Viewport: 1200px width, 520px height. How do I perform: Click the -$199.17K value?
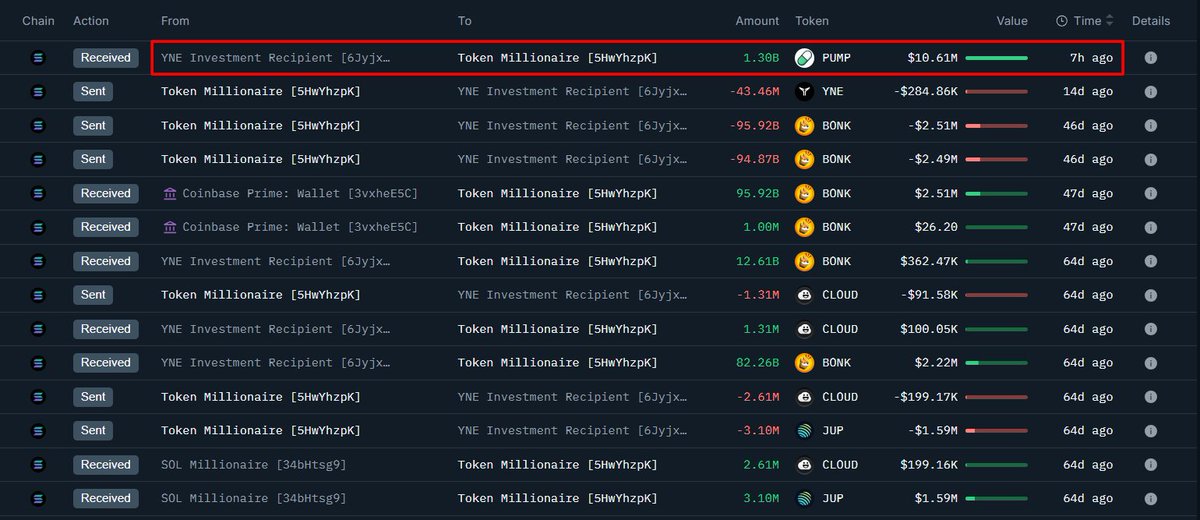pyautogui.click(x=925, y=397)
